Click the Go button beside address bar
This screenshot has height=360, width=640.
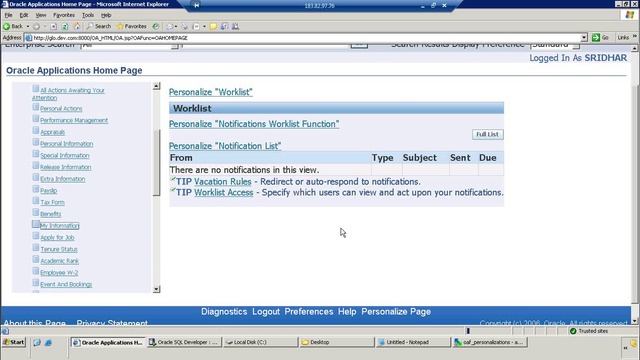[600, 38]
